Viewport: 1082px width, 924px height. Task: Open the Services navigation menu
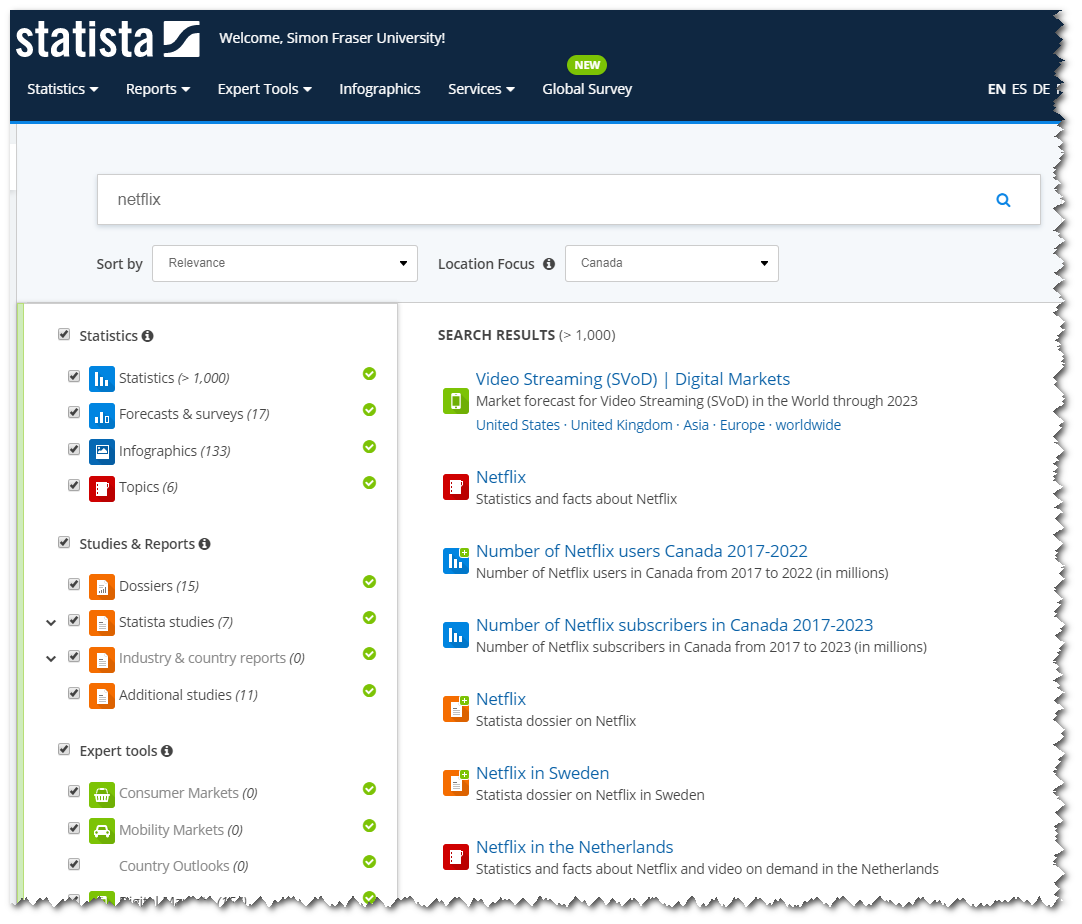(x=481, y=89)
